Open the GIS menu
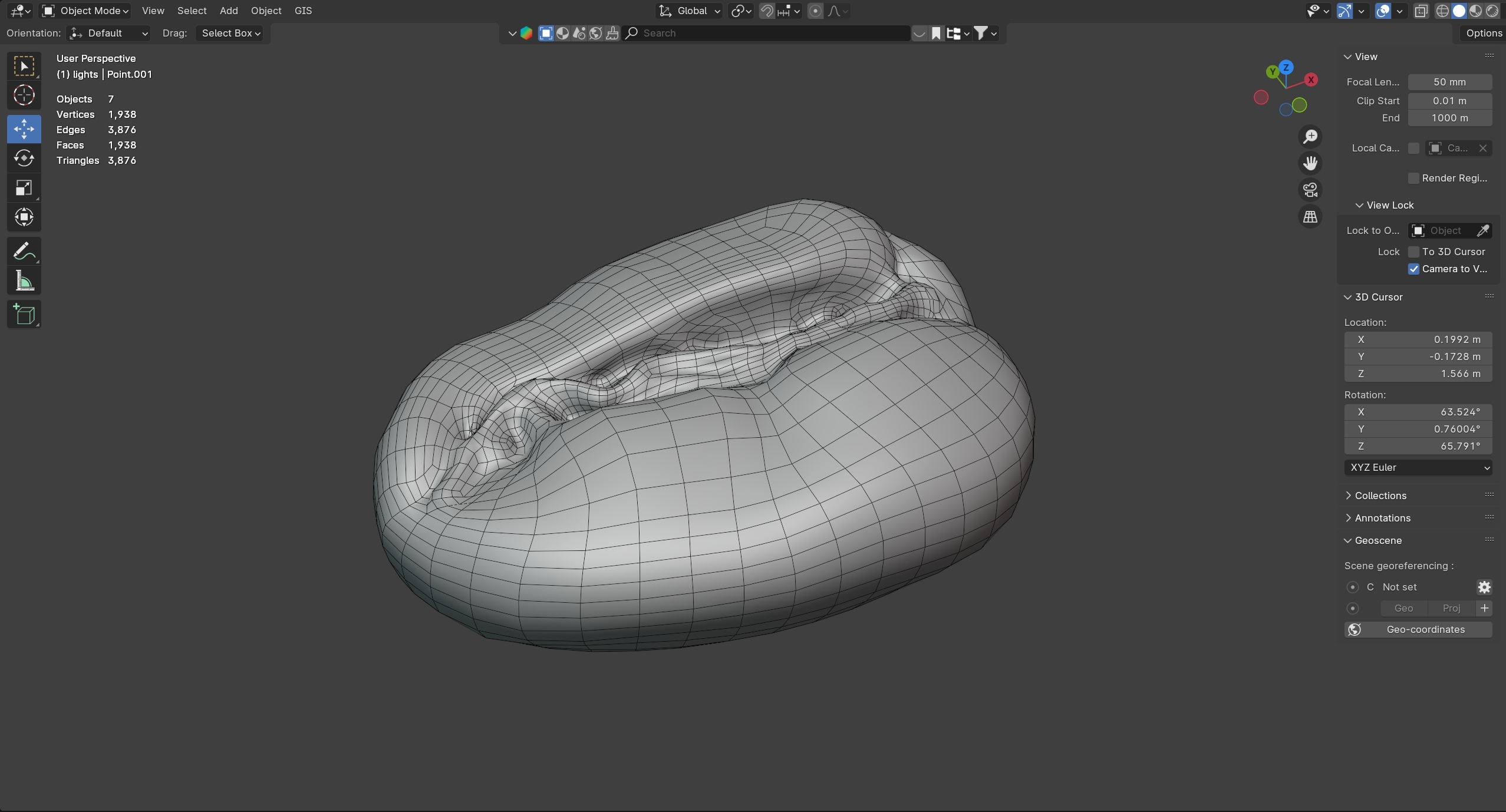This screenshot has height=812, width=1506. point(303,11)
